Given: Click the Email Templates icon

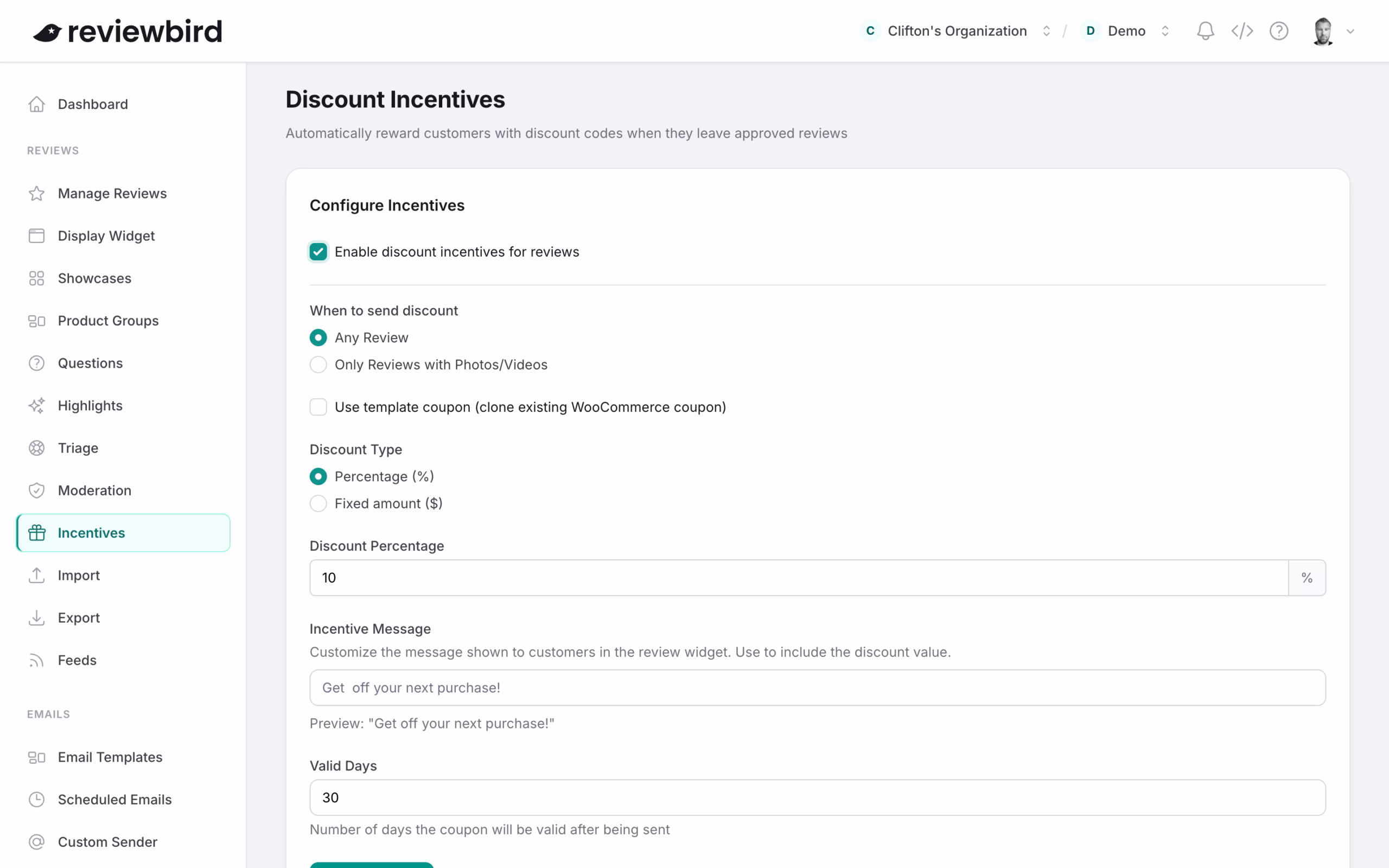Looking at the screenshot, I should (x=37, y=757).
